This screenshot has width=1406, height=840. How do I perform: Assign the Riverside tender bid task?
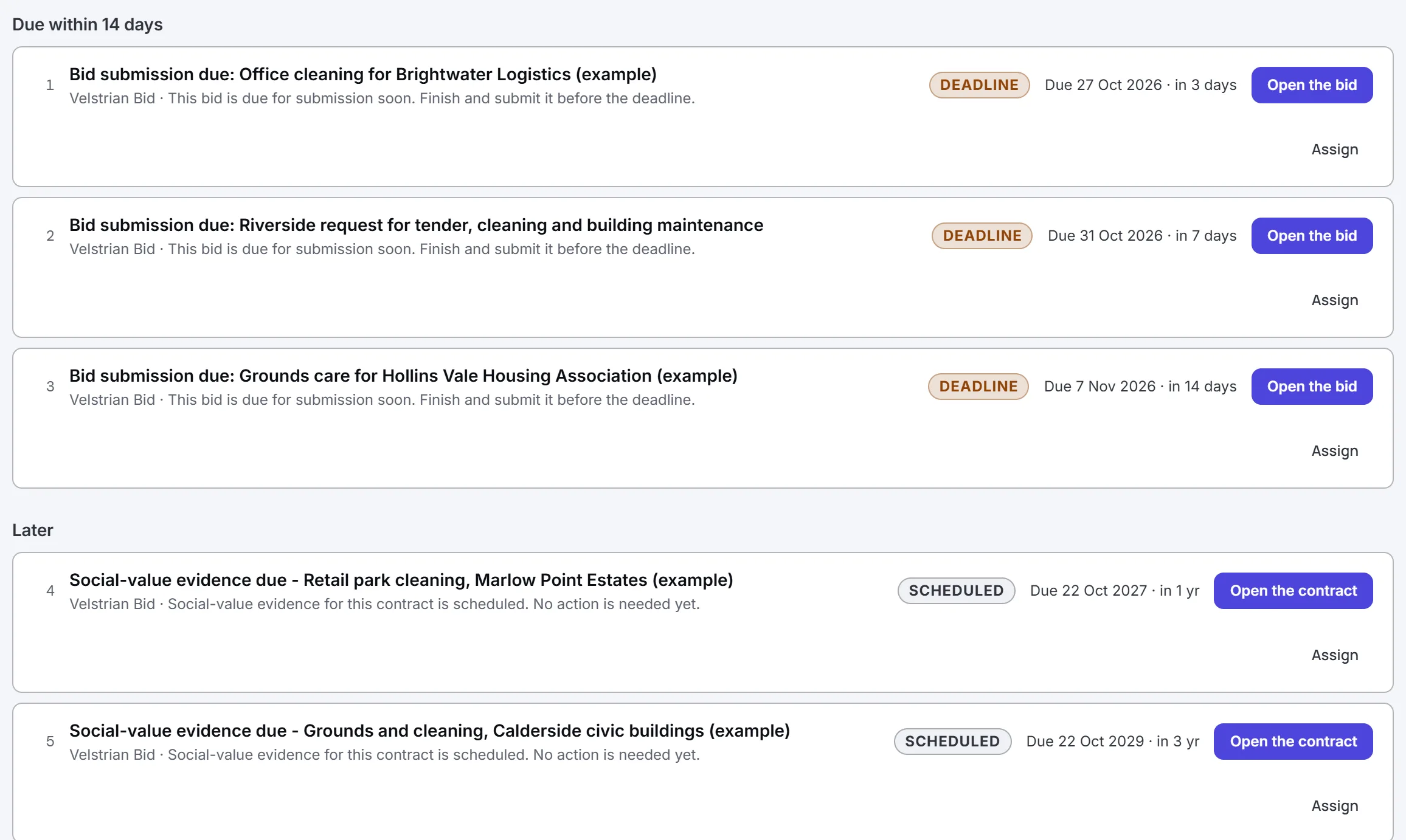coord(1334,300)
